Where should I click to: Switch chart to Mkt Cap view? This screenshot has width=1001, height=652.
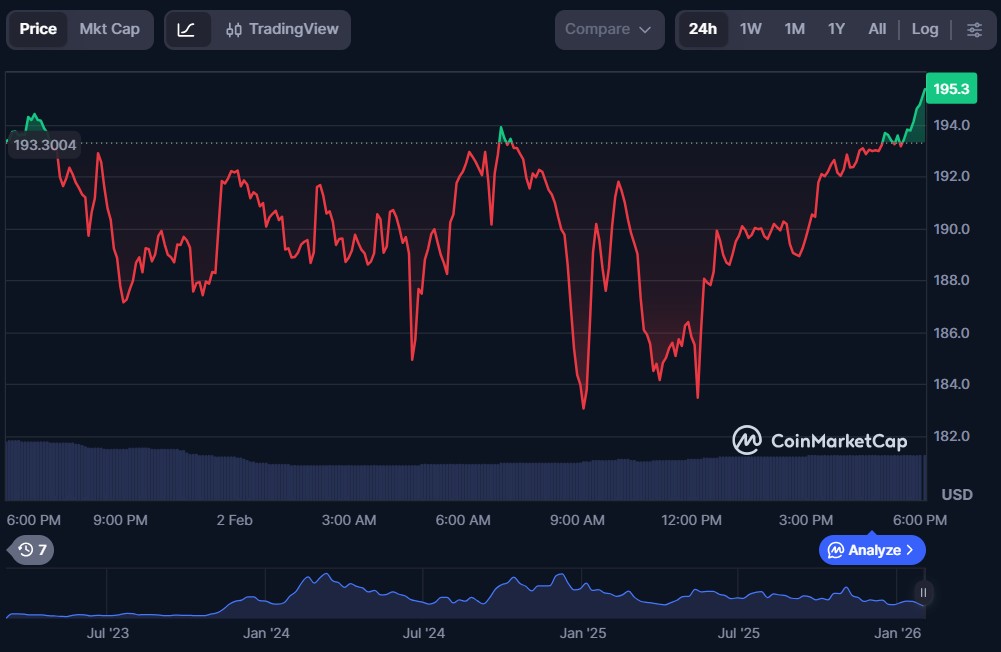coord(110,29)
